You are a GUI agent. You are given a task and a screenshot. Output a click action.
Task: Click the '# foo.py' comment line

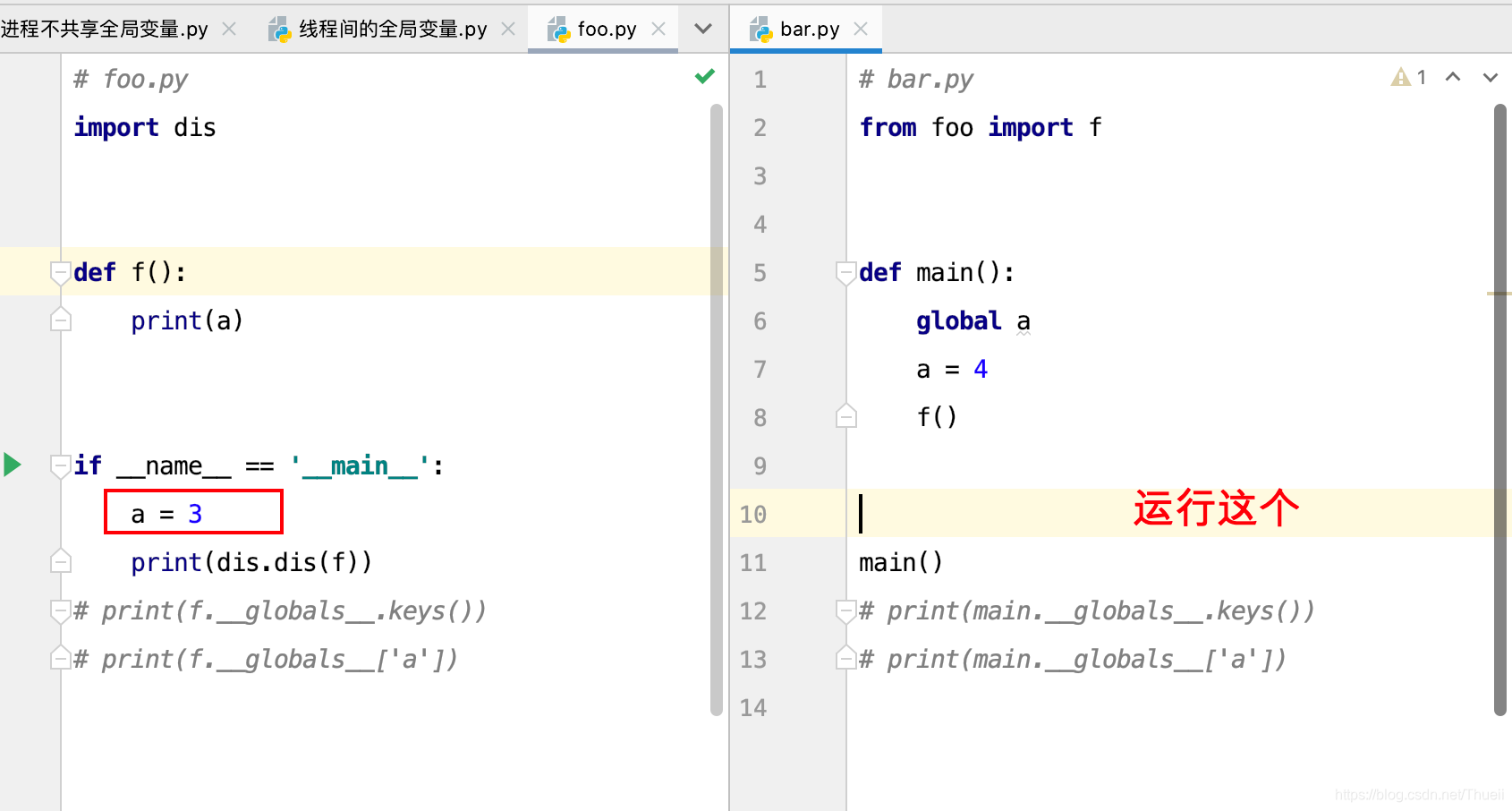point(131,80)
